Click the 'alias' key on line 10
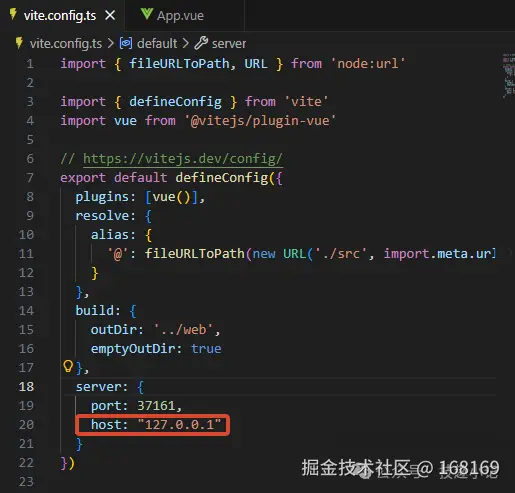The image size is (515, 493). click(110, 235)
